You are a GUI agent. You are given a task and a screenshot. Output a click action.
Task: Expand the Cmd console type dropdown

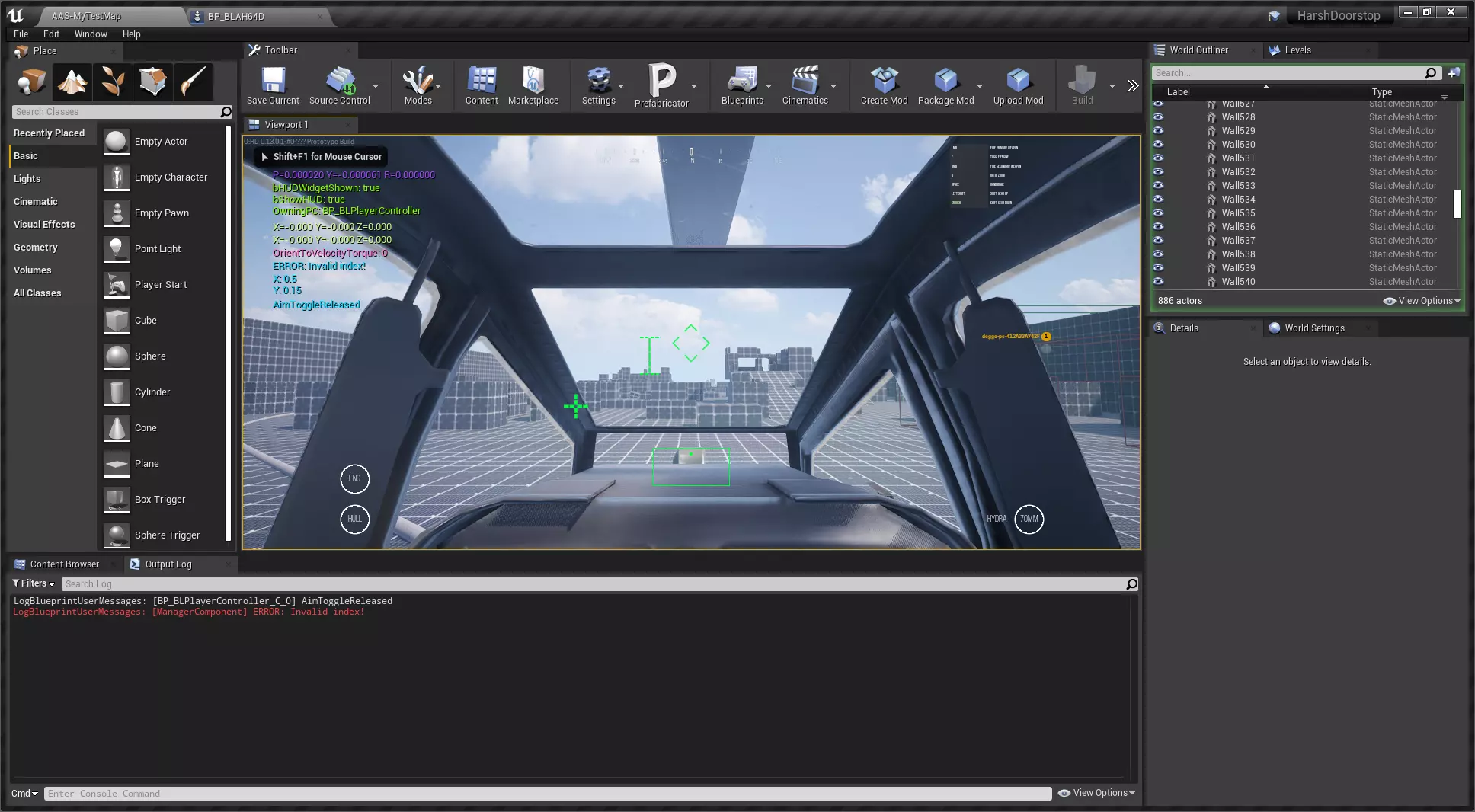pyautogui.click(x=24, y=793)
